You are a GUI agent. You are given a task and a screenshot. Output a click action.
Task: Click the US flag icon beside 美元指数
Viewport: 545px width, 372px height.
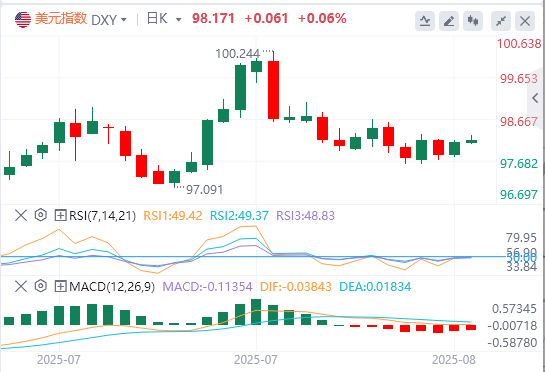pyautogui.click(x=23, y=19)
